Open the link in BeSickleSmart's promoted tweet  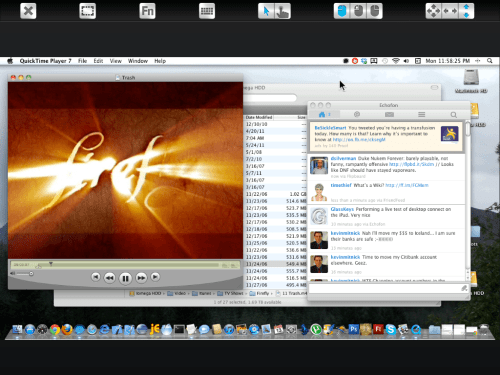point(359,140)
